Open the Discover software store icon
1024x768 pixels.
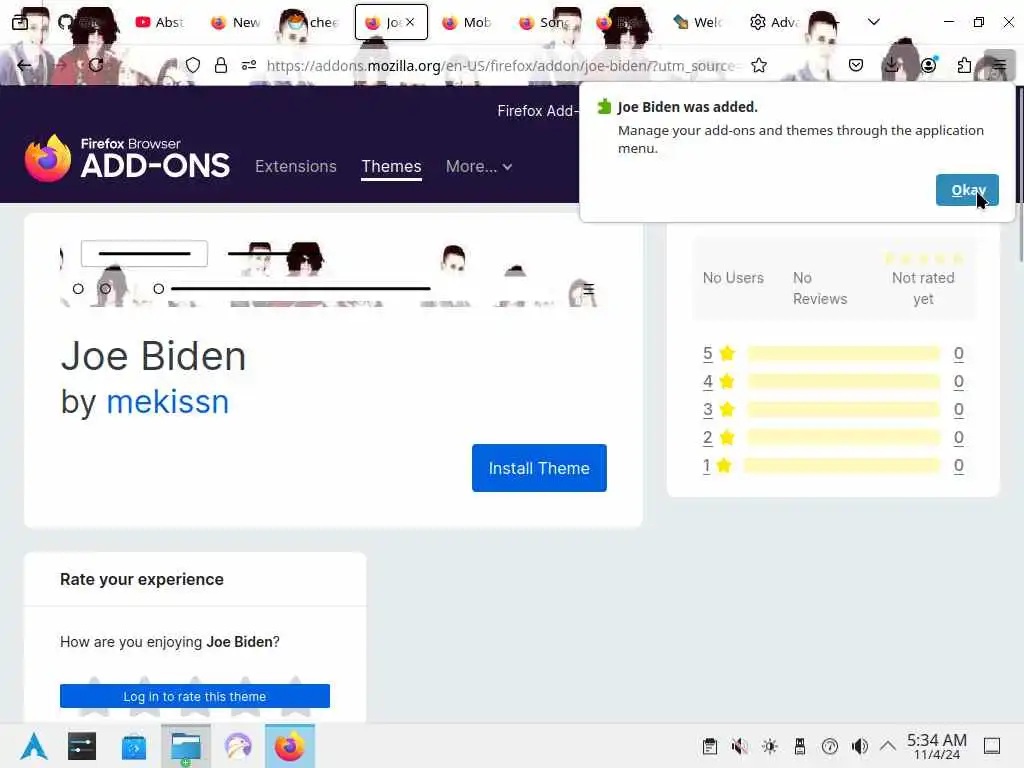[134, 746]
